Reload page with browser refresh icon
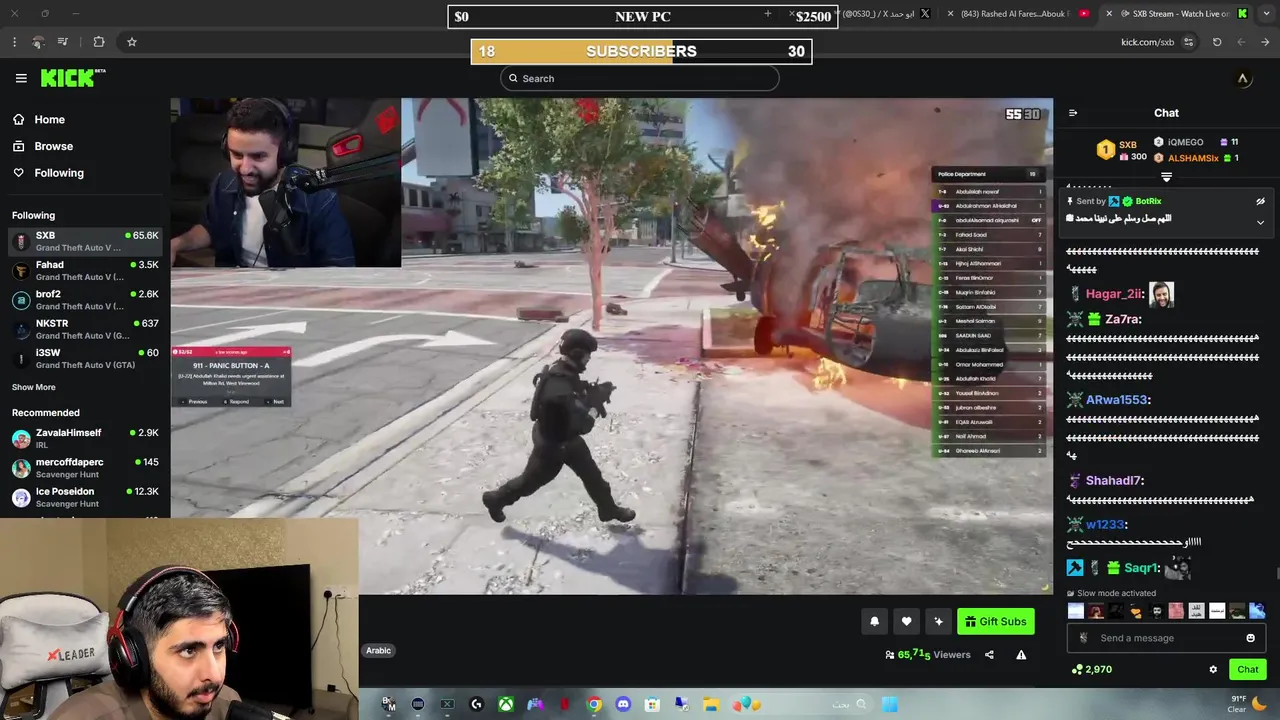 pyautogui.click(x=1217, y=42)
